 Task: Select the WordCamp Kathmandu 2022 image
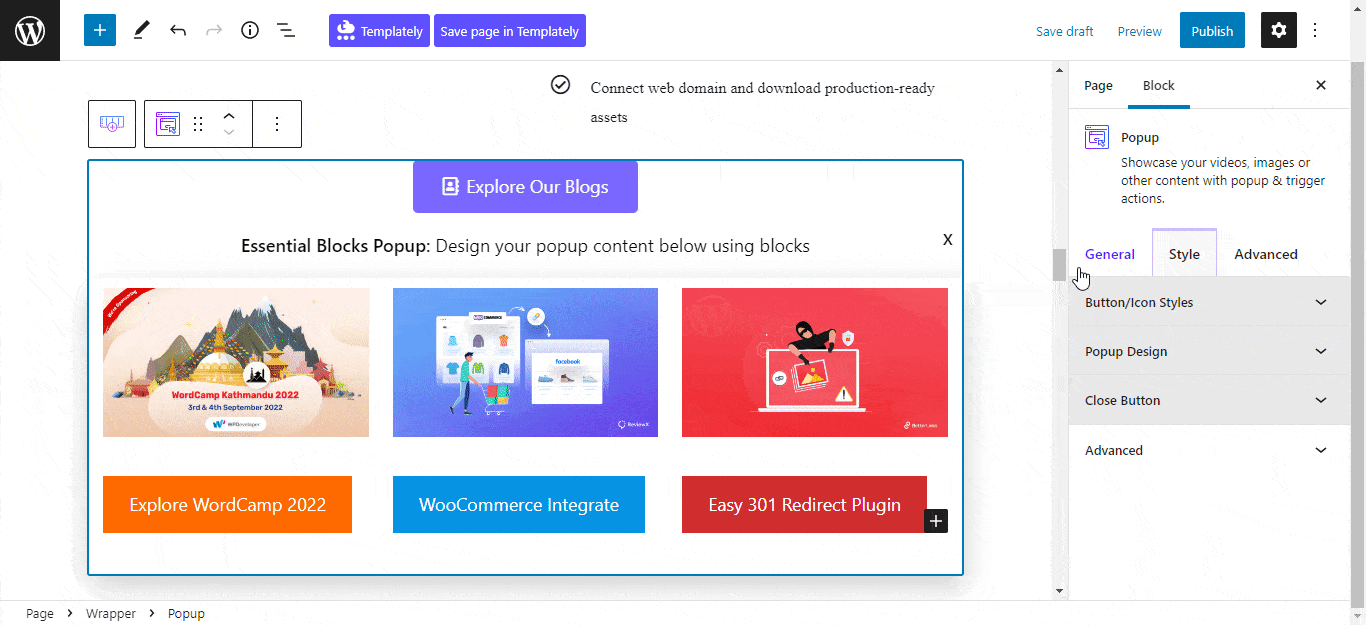click(x=236, y=362)
